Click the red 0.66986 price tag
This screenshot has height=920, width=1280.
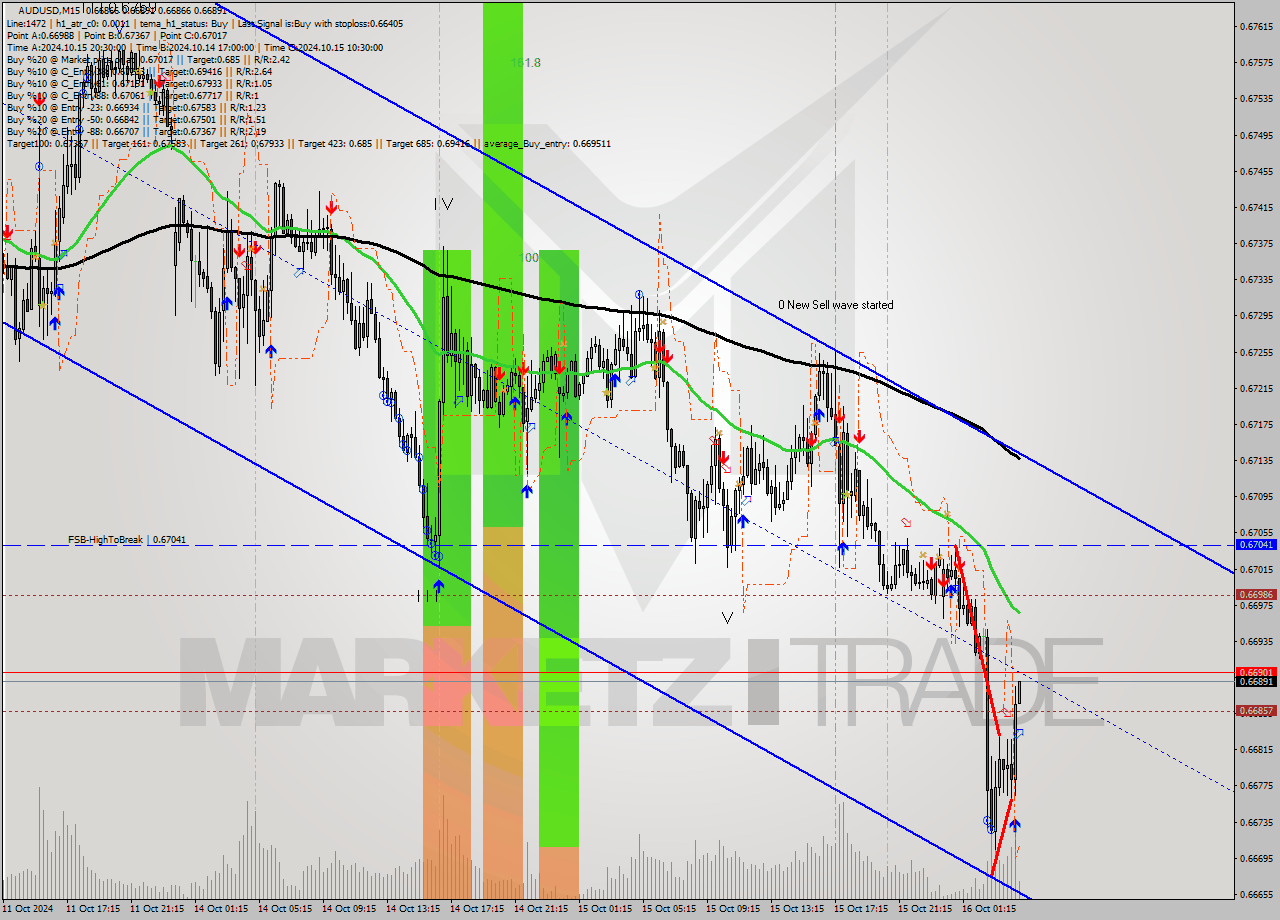coord(1256,594)
